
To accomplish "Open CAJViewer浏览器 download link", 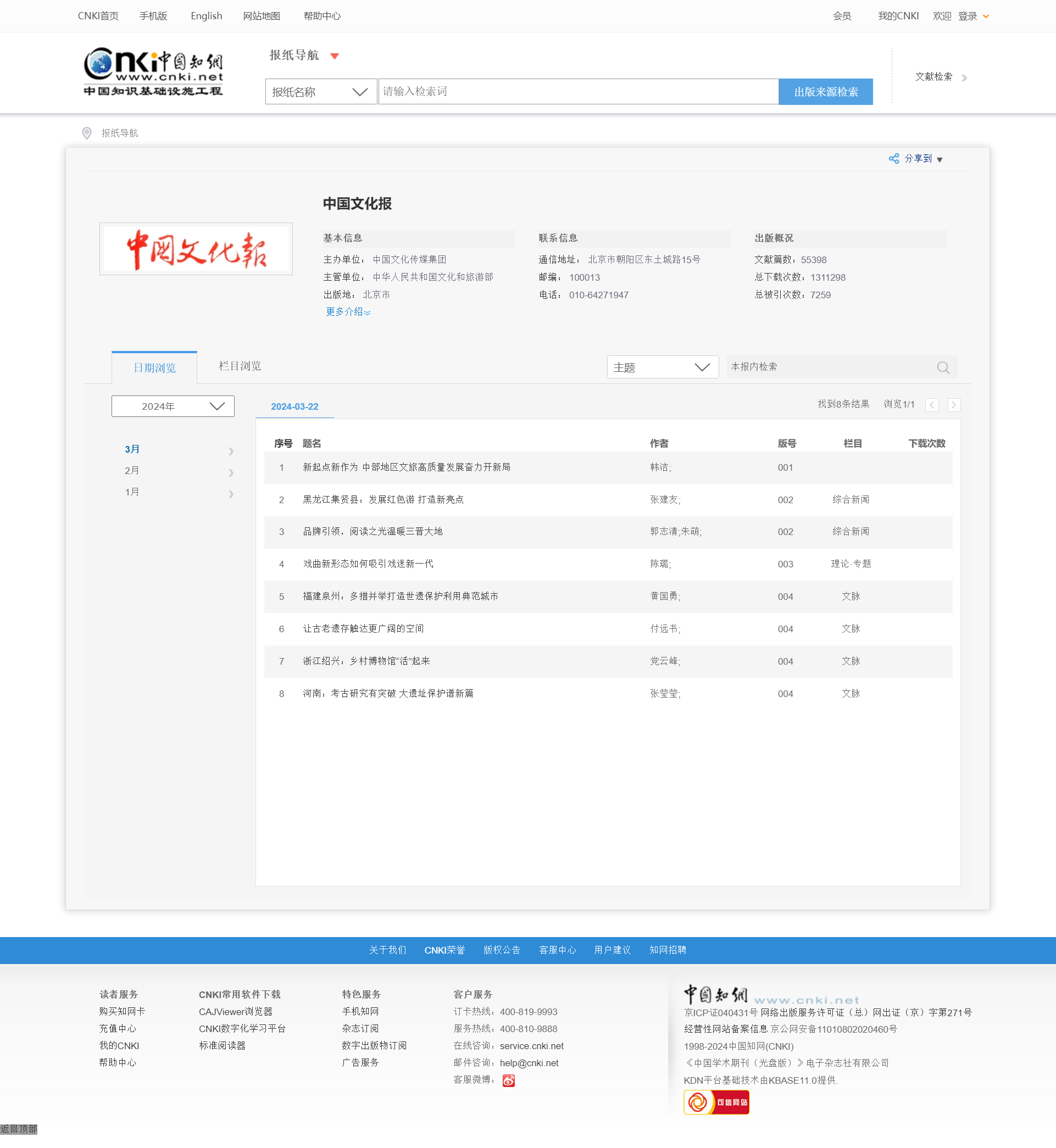I will coord(235,1011).
